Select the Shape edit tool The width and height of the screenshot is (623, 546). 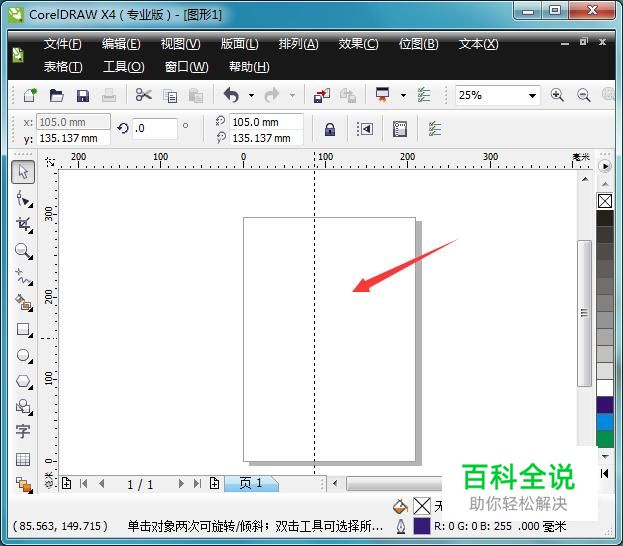tap(24, 199)
